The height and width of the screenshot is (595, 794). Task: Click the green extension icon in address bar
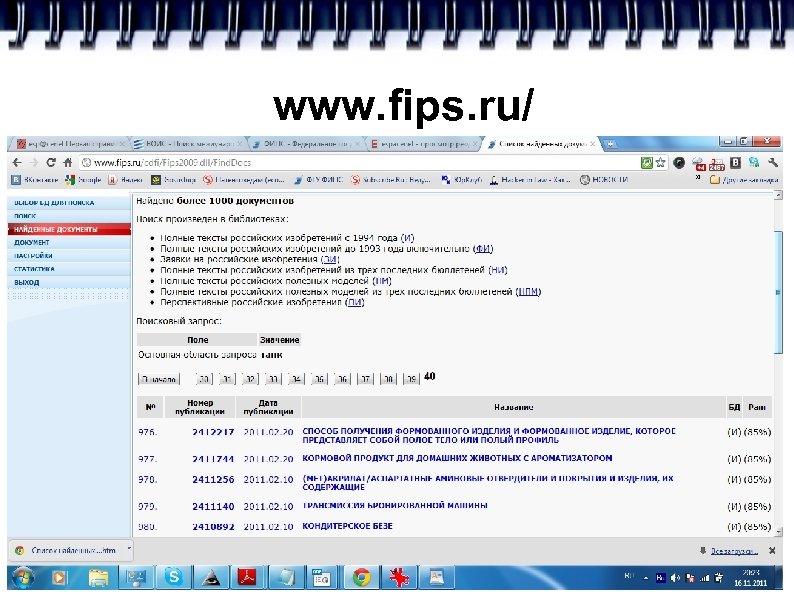(x=647, y=163)
